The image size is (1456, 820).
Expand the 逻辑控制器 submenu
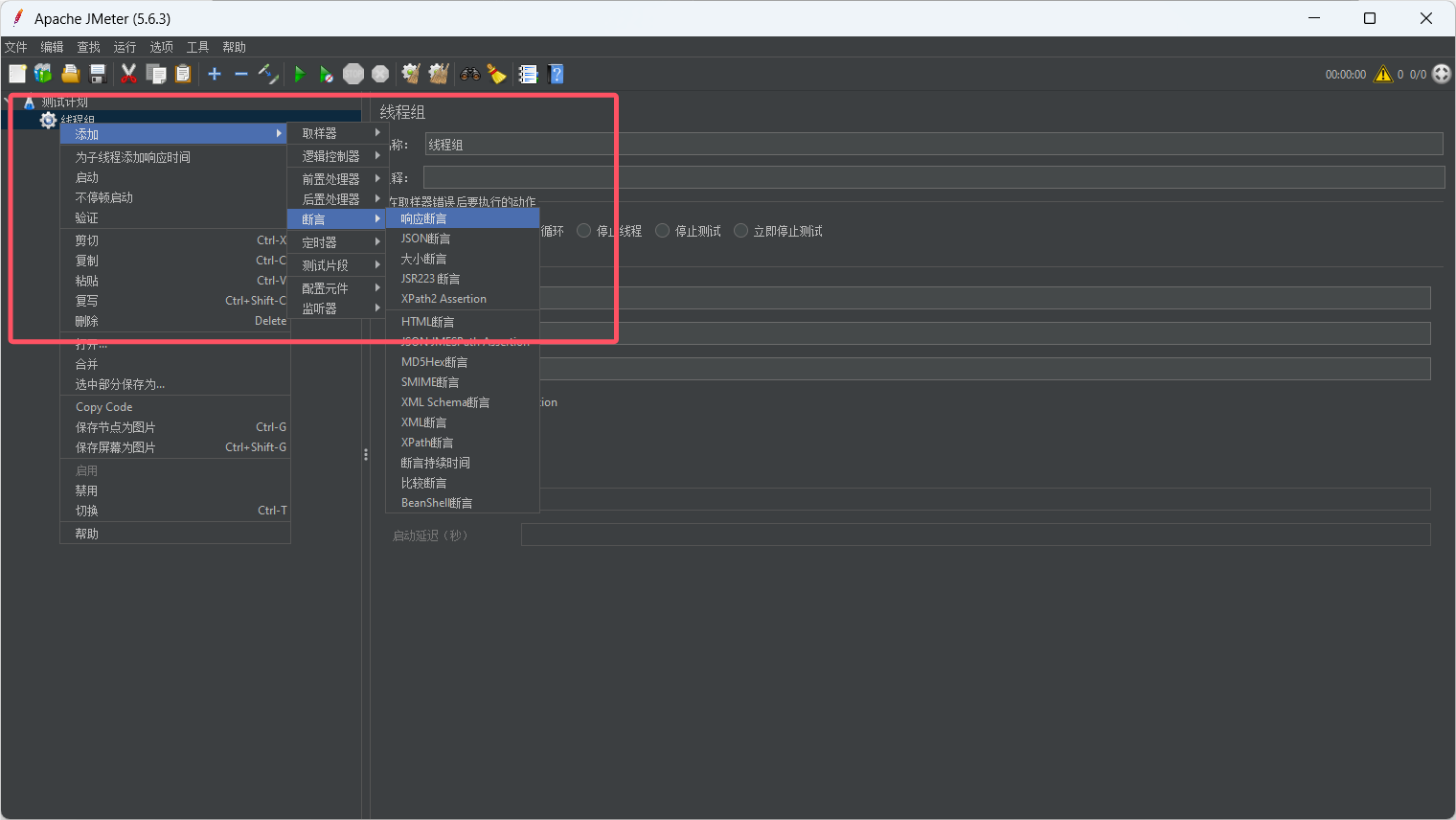tap(337, 156)
